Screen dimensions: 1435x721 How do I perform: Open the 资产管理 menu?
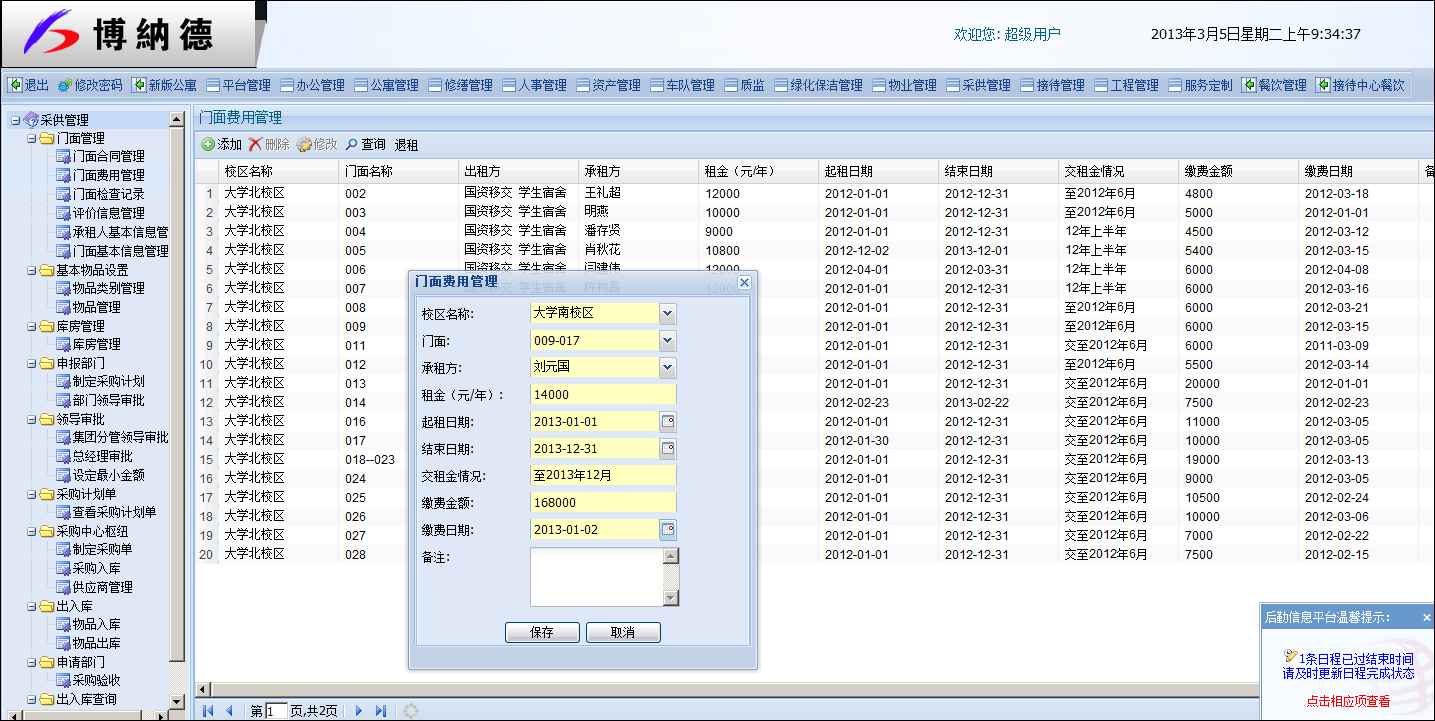[x=608, y=85]
